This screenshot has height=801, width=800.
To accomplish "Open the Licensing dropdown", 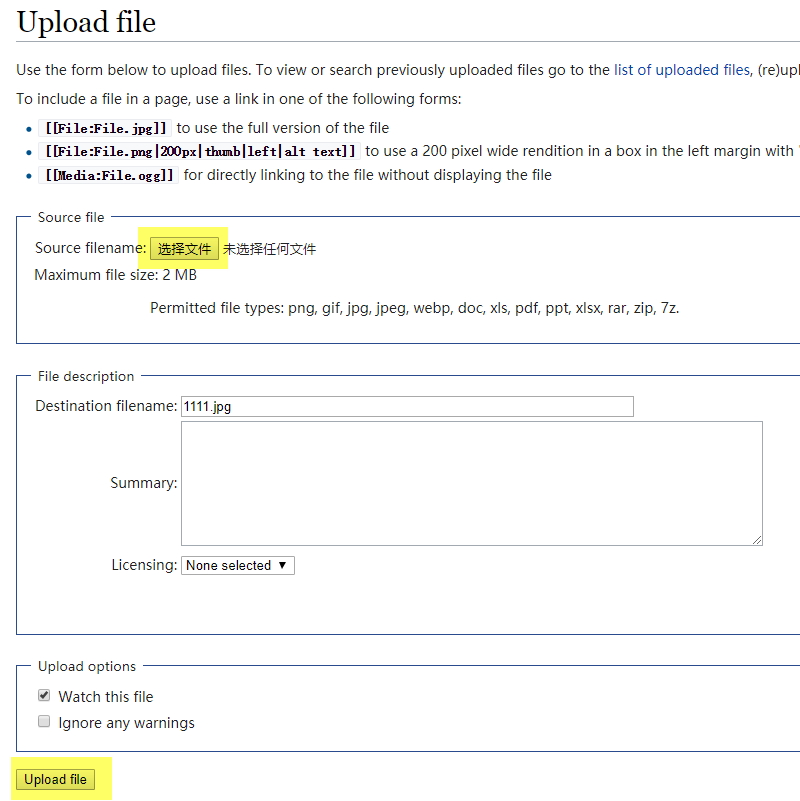I will (238, 566).
